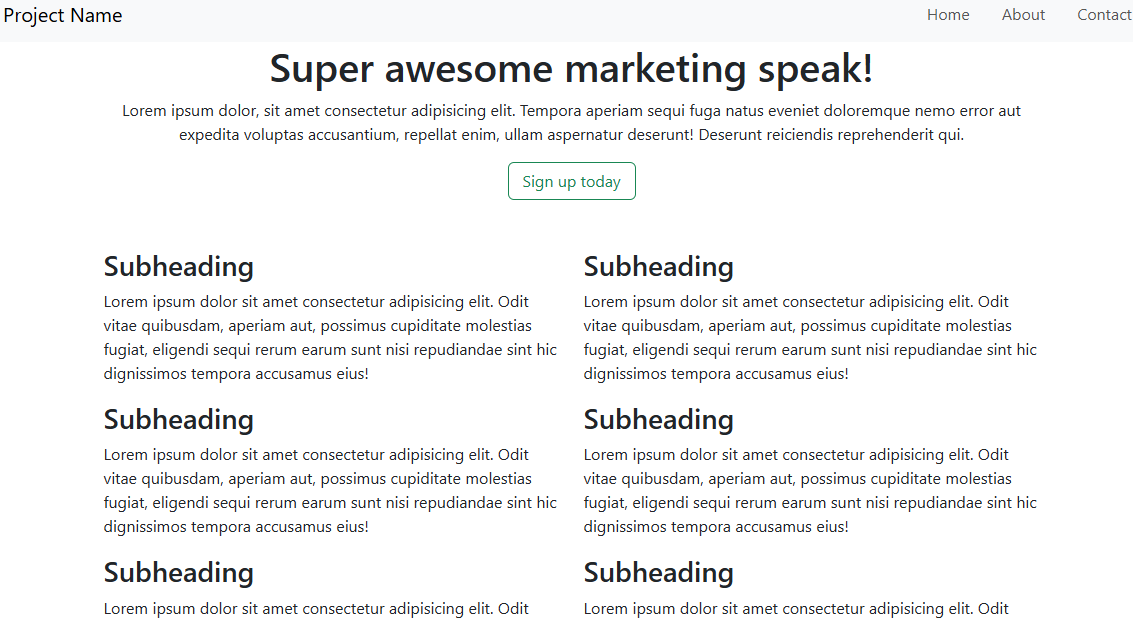Click the Project Name brand link
This screenshot has width=1133, height=624.
click(x=63, y=15)
